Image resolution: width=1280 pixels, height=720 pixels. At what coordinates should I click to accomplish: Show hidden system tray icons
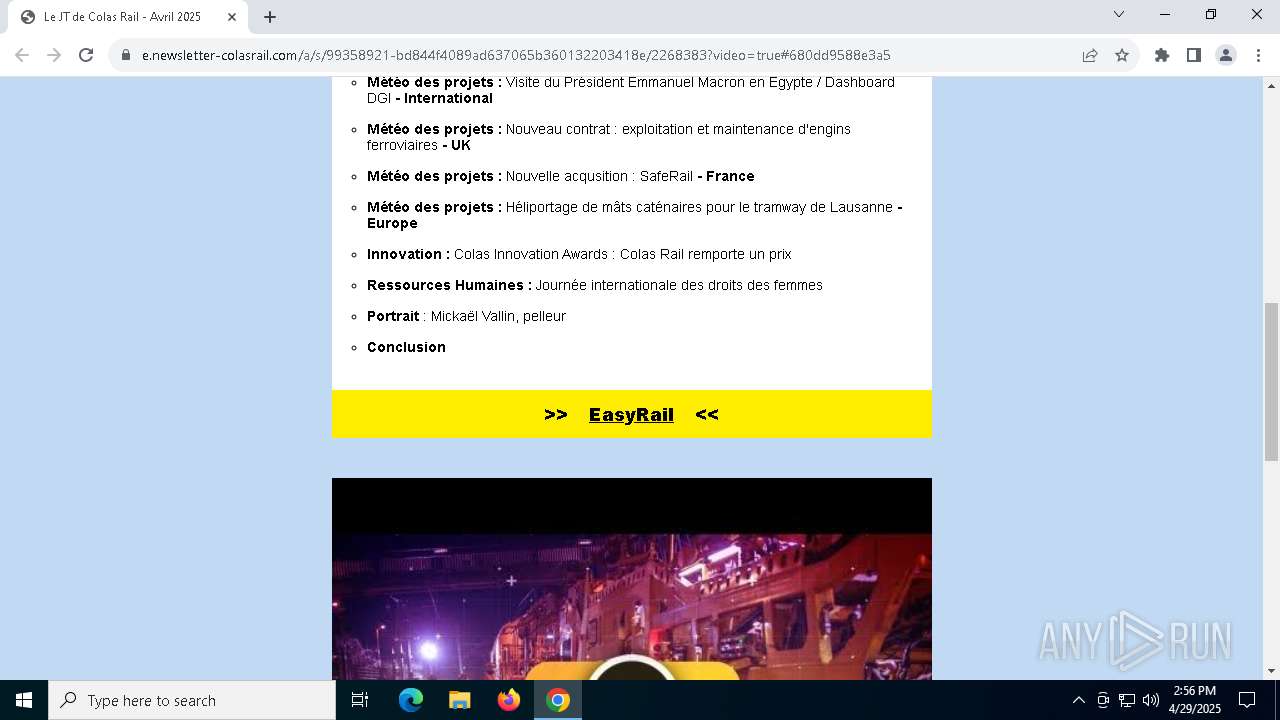[1078, 700]
